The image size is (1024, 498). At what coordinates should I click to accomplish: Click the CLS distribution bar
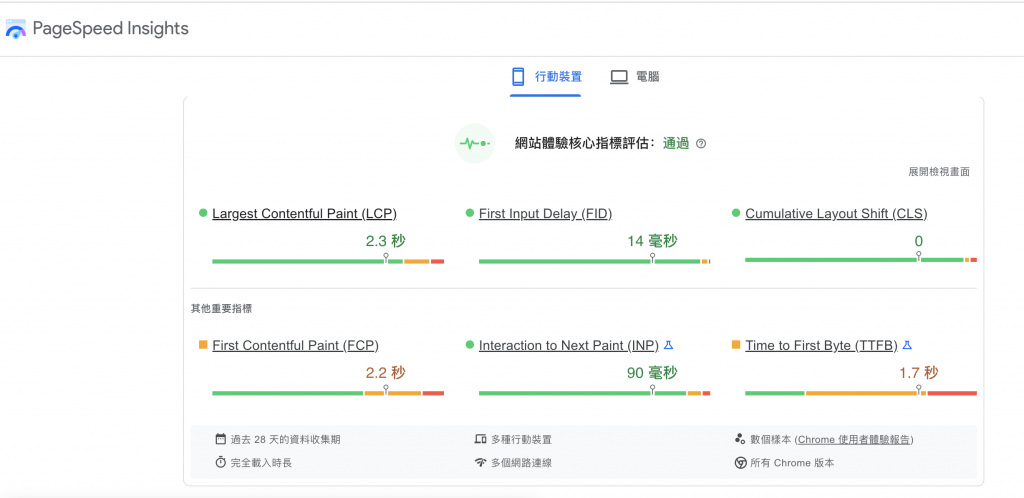point(861,260)
